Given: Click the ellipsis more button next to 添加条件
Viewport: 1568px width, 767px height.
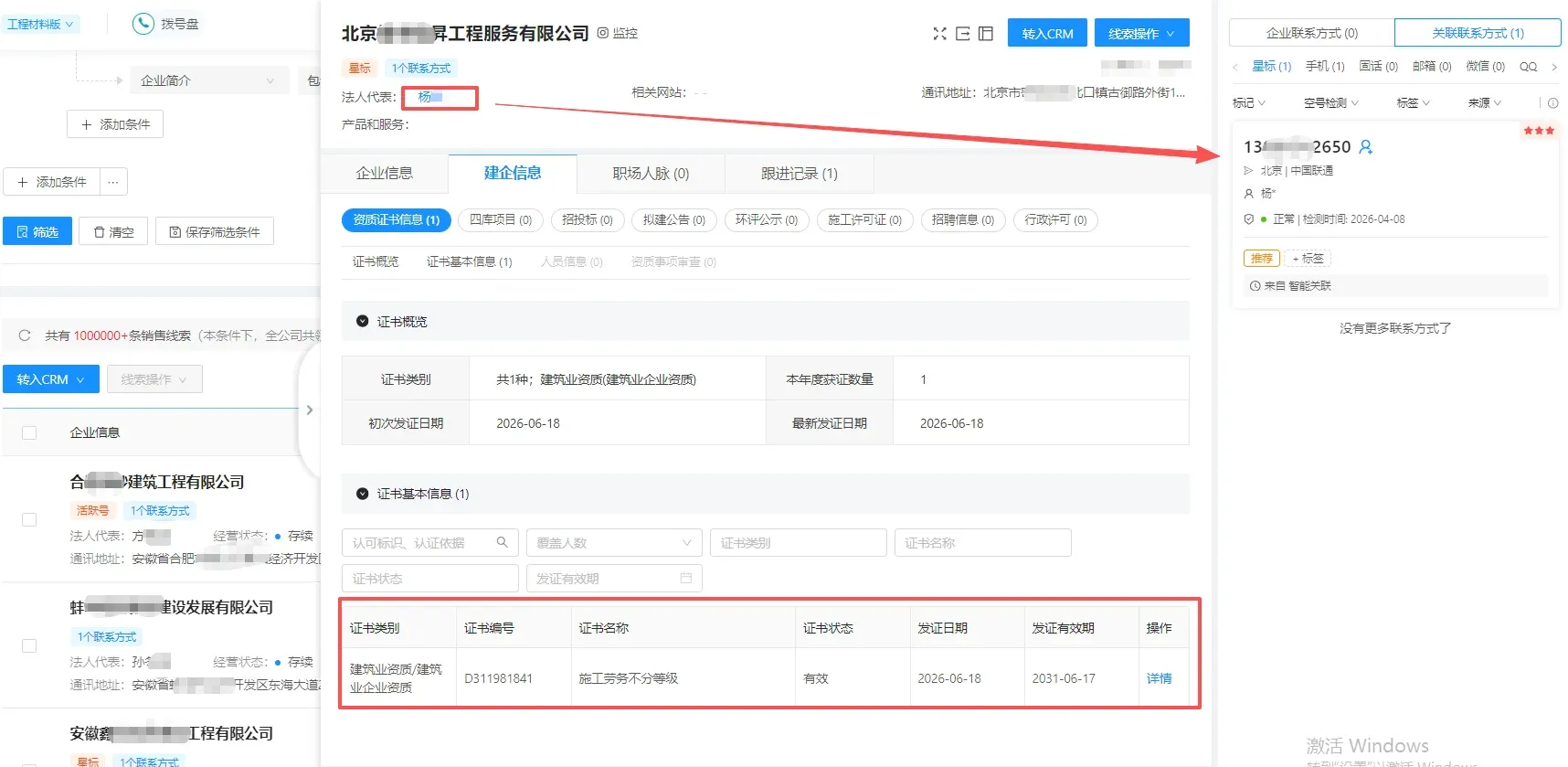Looking at the screenshot, I should click(113, 182).
